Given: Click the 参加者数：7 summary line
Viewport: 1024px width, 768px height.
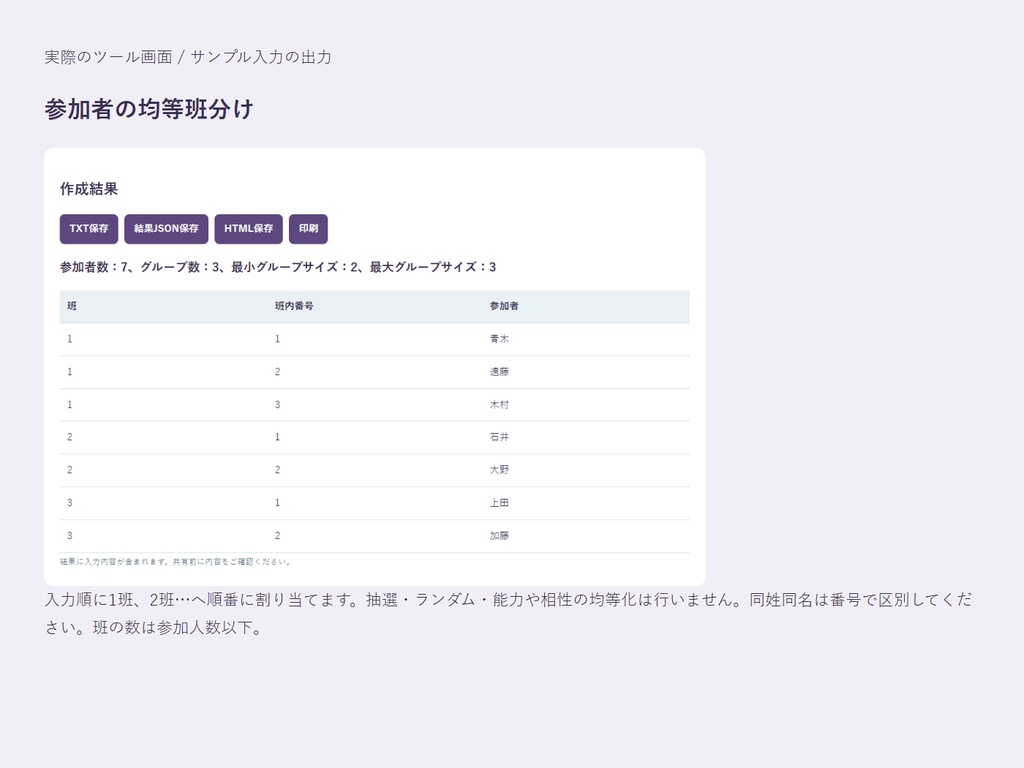Looking at the screenshot, I should [x=278, y=267].
